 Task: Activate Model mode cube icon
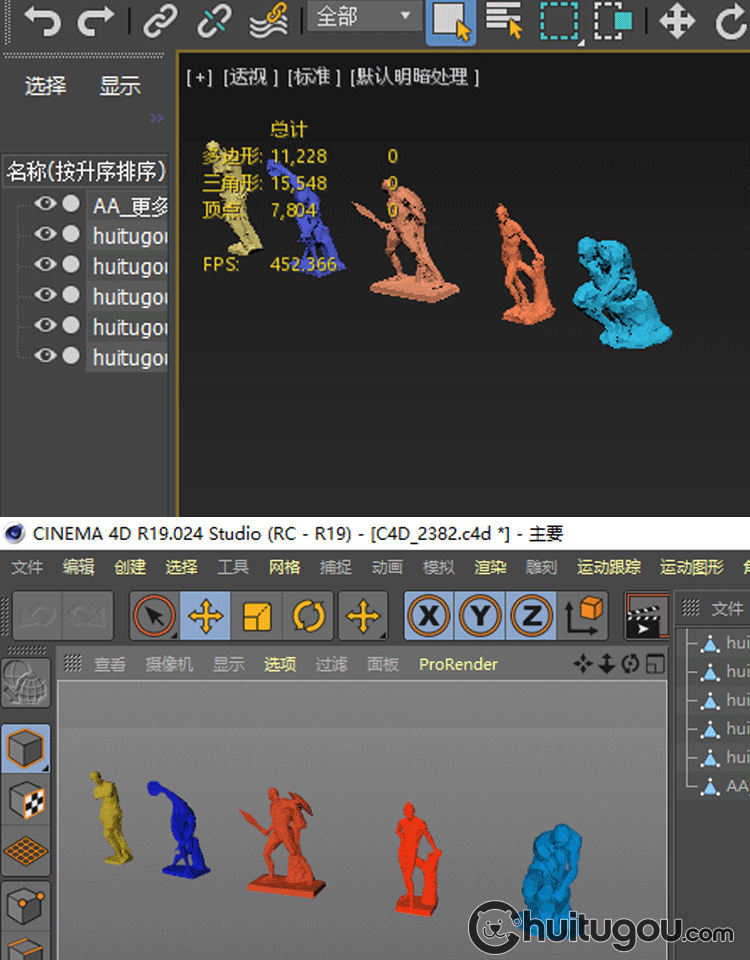(26, 748)
